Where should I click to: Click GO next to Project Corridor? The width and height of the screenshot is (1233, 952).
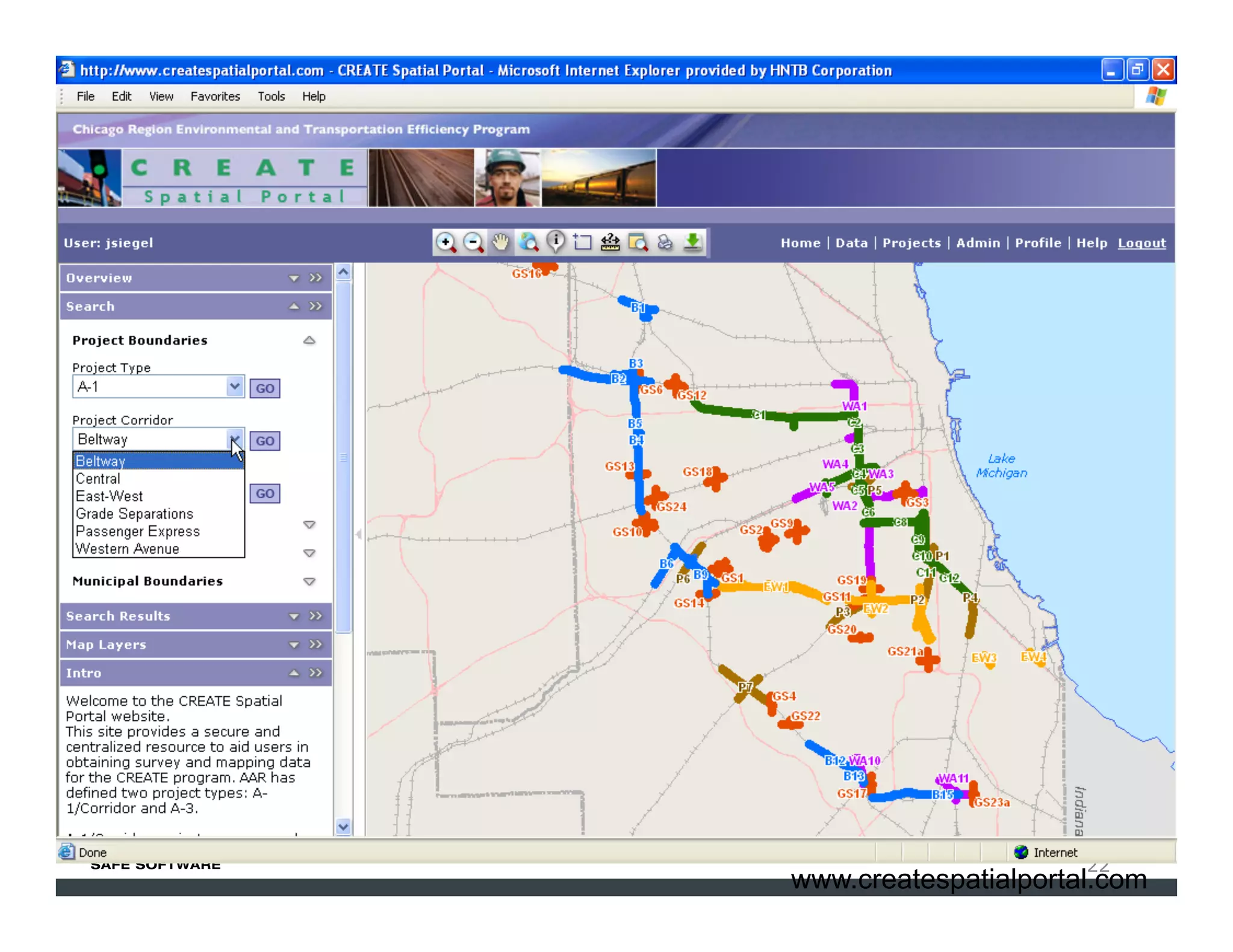click(x=265, y=440)
